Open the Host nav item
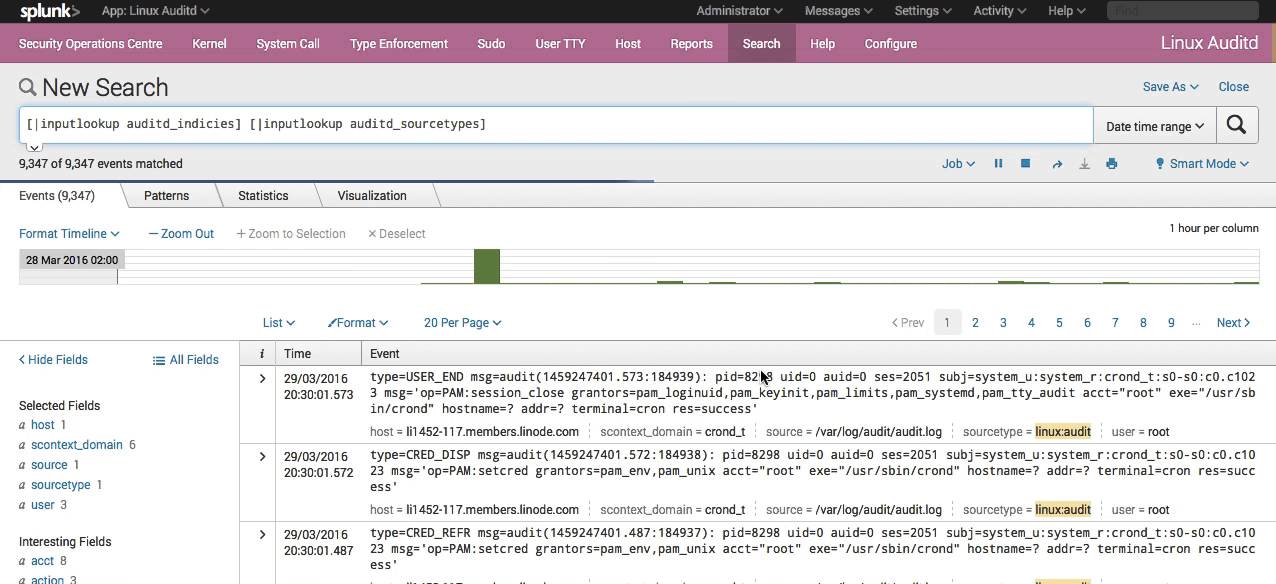The image size is (1276, 584). click(628, 44)
